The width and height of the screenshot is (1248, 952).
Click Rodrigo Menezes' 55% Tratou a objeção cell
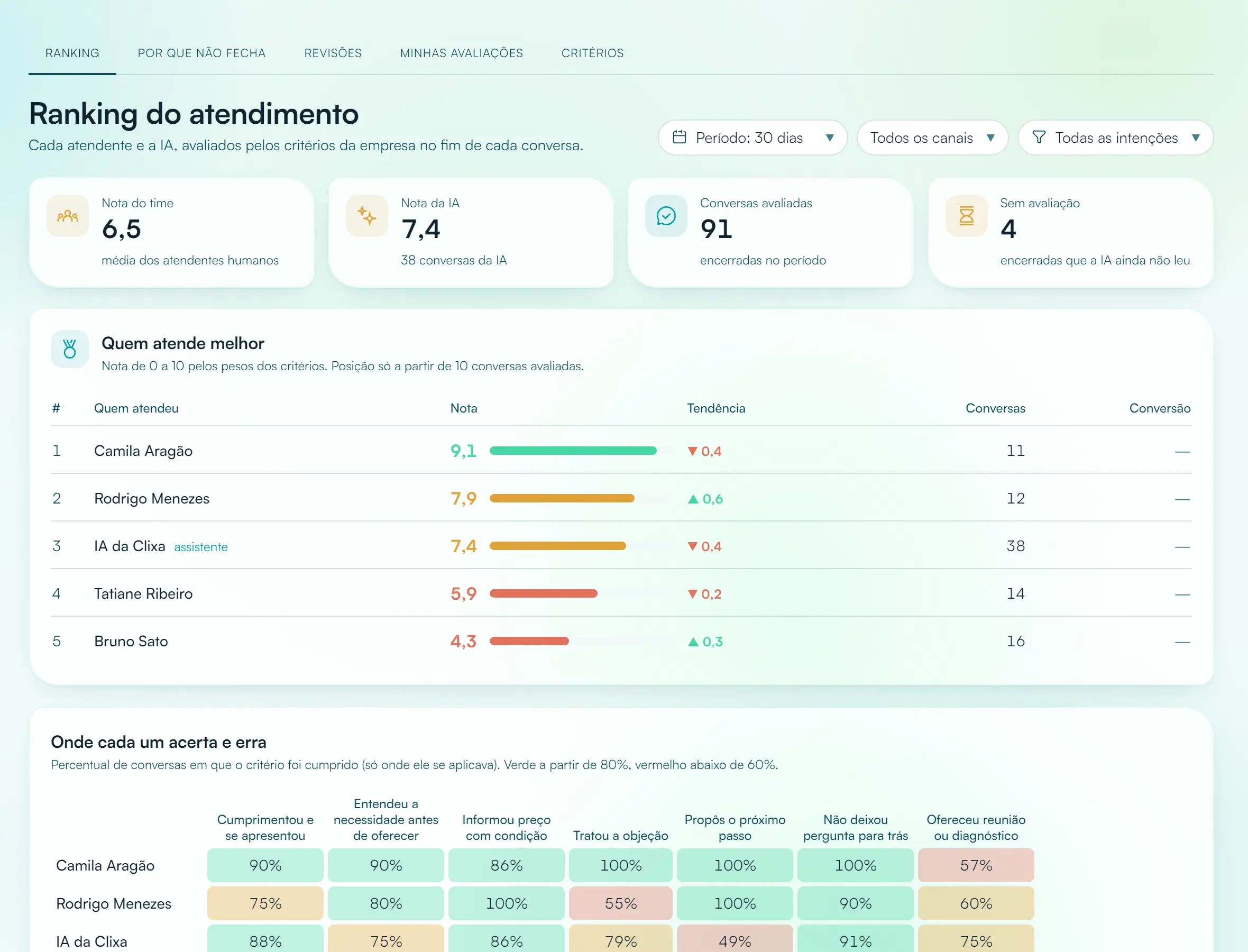pos(620,903)
